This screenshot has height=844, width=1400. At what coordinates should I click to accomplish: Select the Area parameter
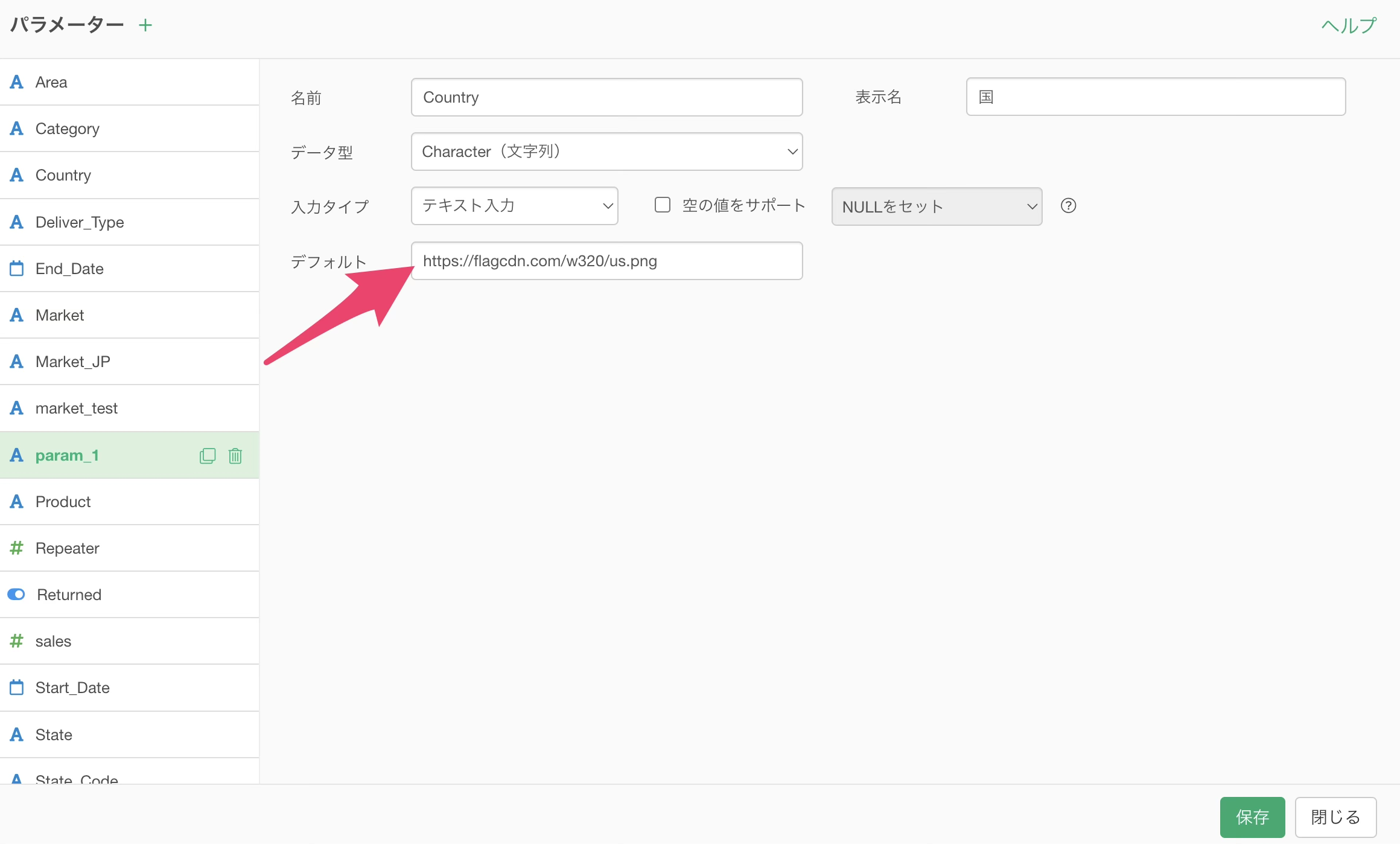click(130, 82)
